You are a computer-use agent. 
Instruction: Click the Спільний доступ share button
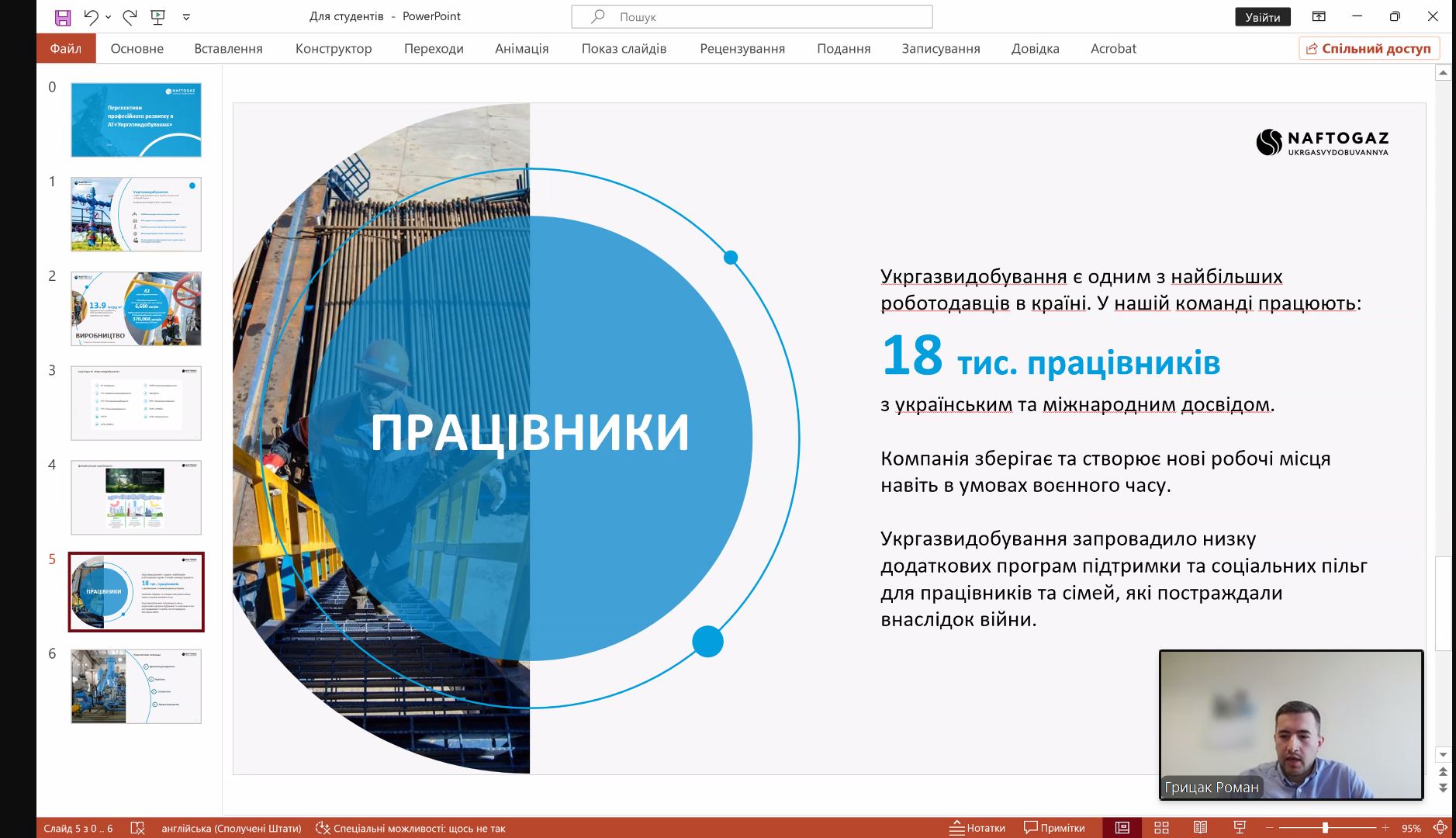click(x=1369, y=48)
